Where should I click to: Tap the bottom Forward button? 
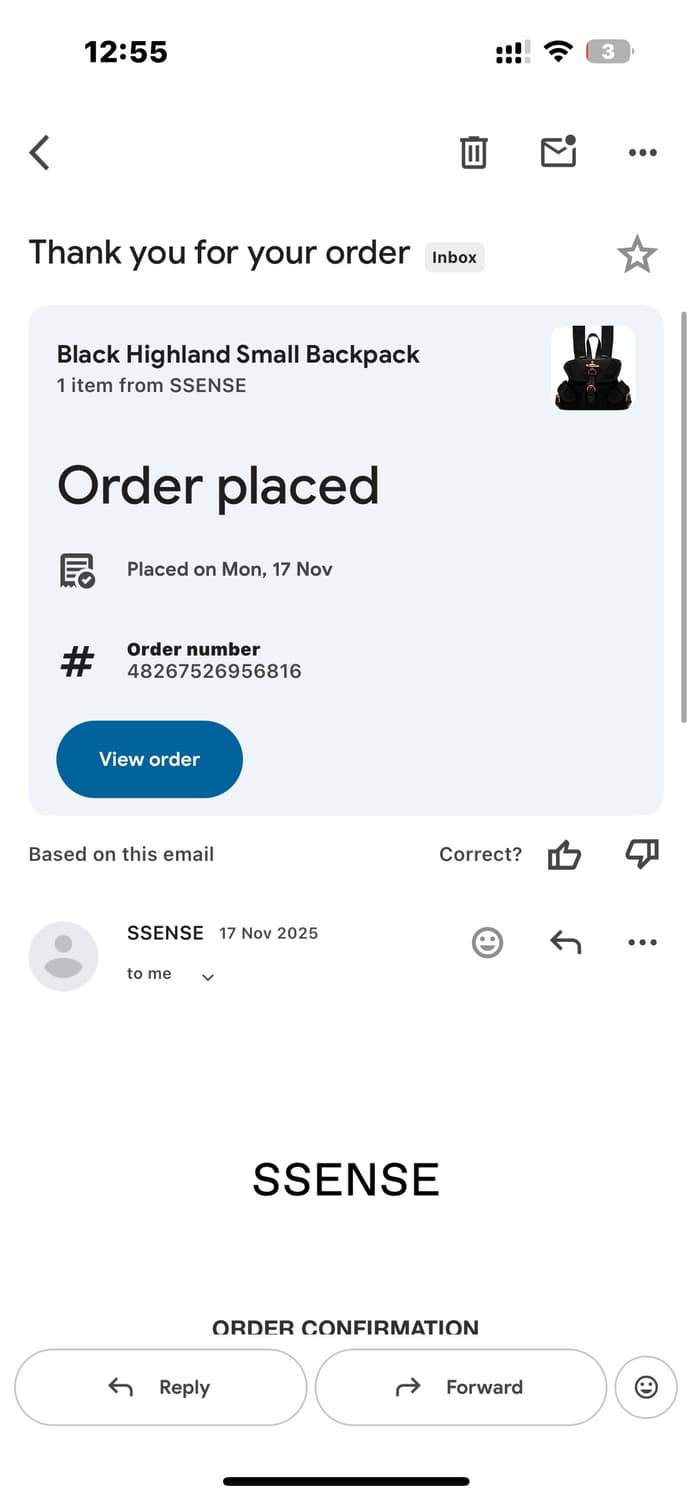pyautogui.click(x=460, y=1387)
